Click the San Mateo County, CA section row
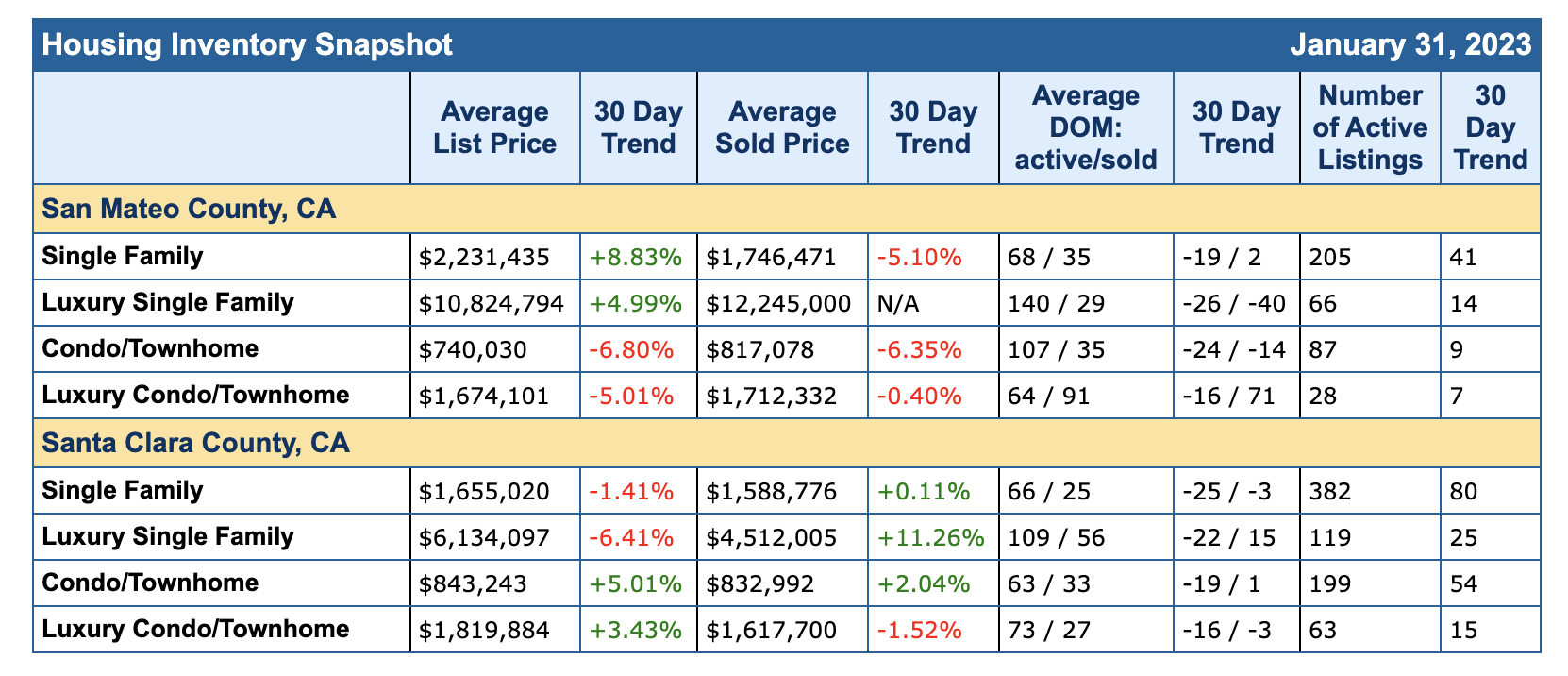Image resolution: width=1568 pixels, height=676 pixels. coord(189,209)
